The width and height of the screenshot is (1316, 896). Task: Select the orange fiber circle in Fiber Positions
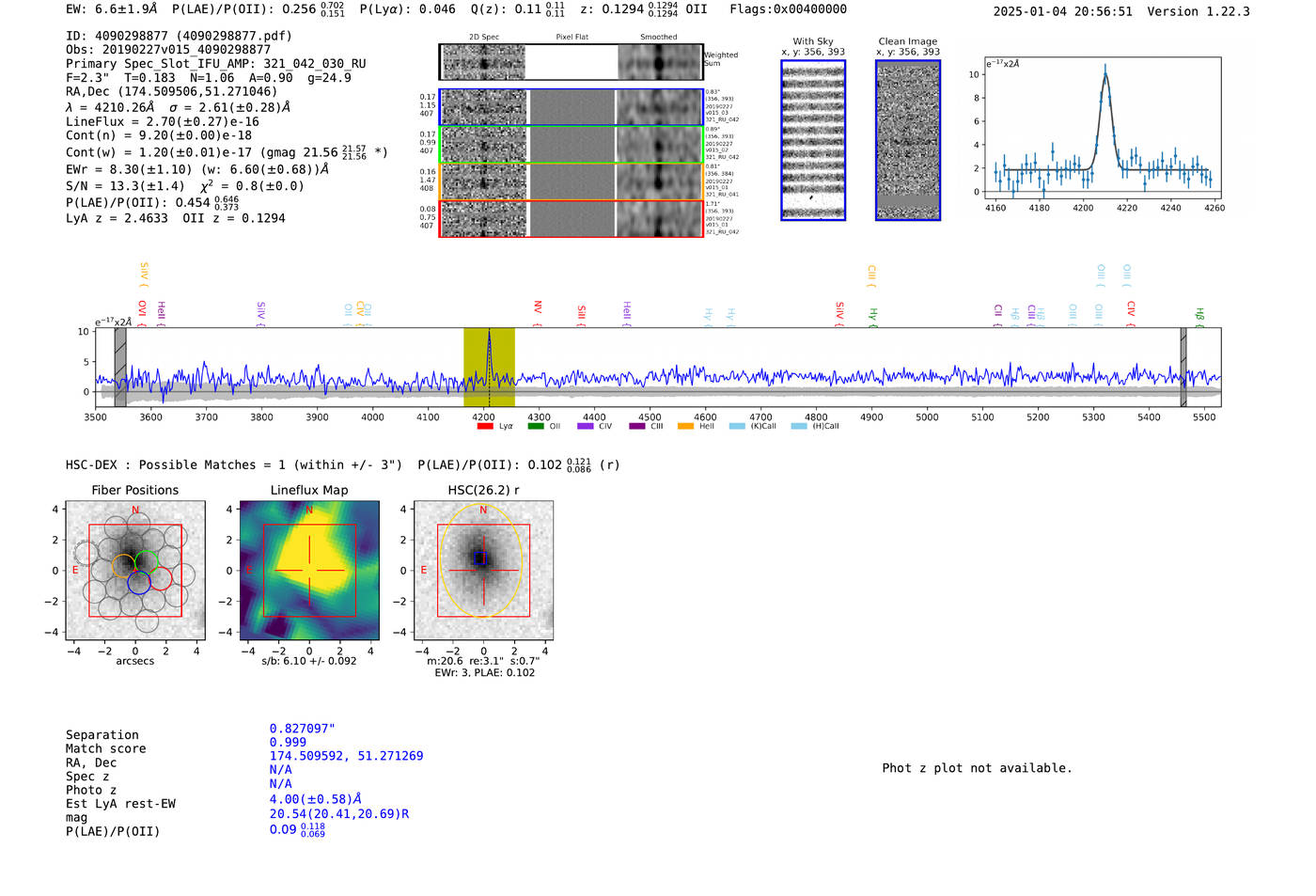123,565
